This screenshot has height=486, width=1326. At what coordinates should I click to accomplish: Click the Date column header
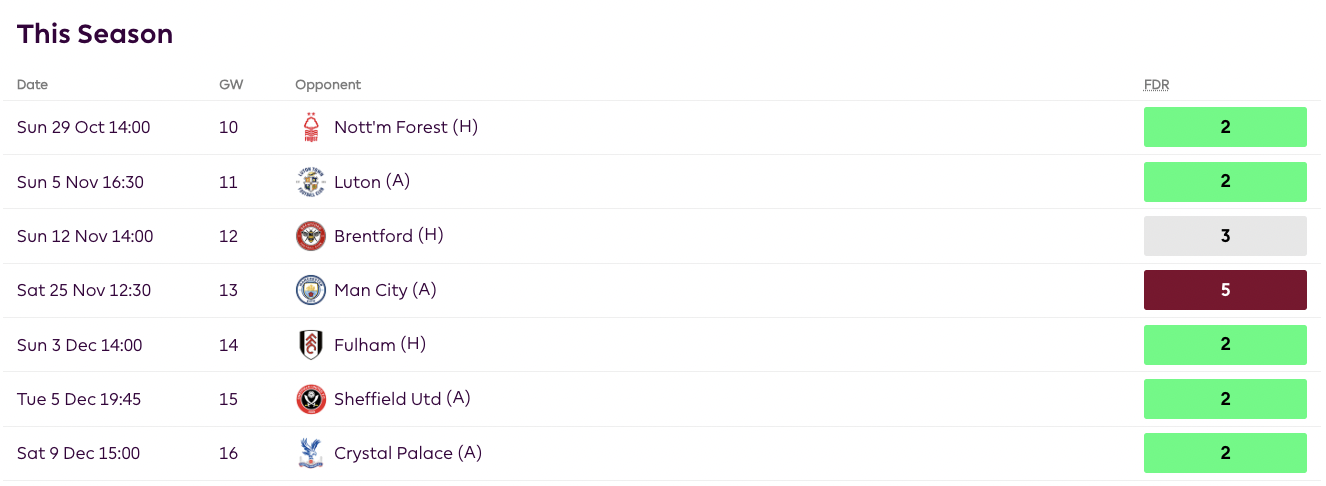[x=32, y=85]
